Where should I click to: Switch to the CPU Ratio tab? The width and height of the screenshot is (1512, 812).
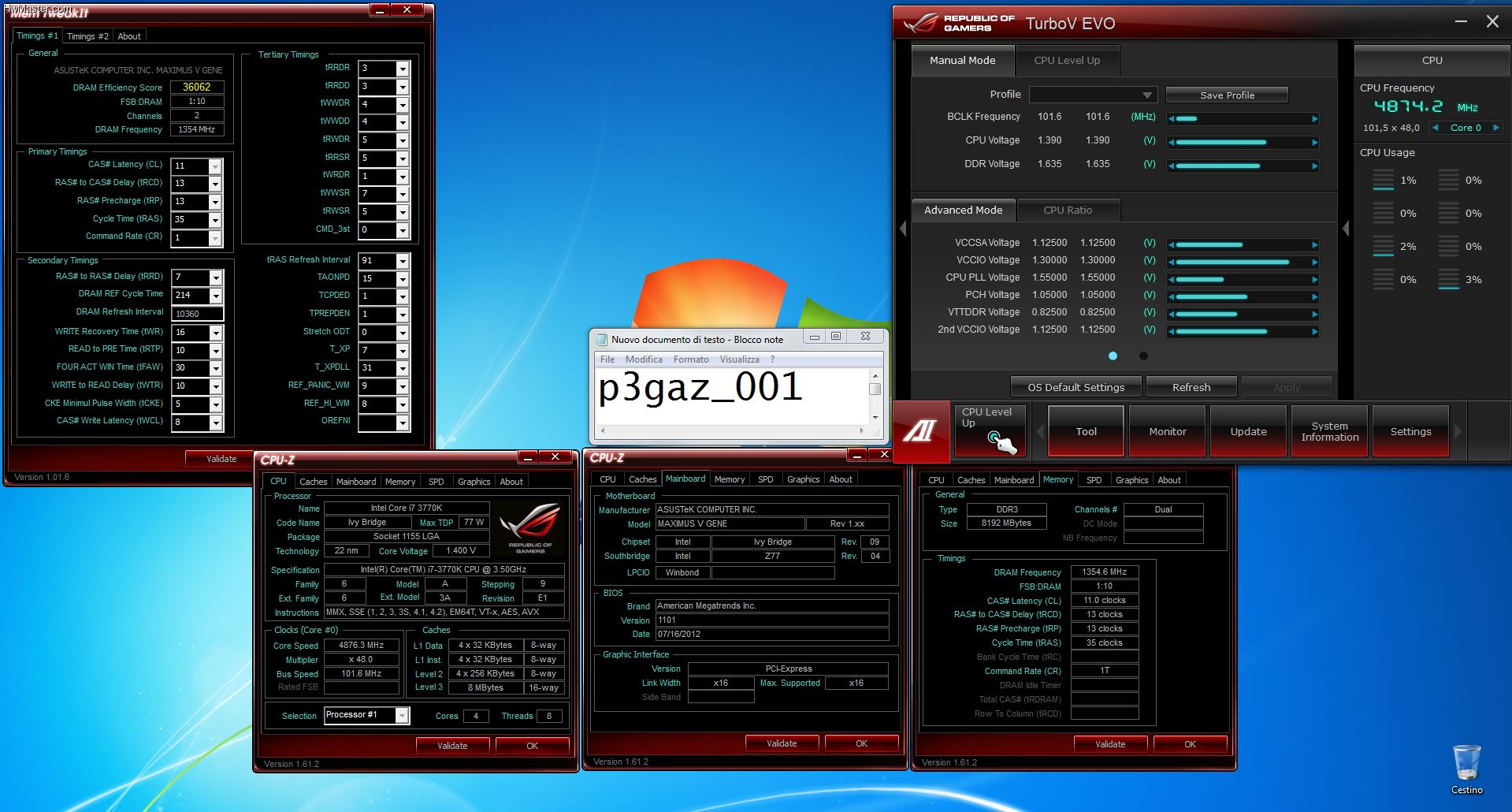tap(1068, 210)
